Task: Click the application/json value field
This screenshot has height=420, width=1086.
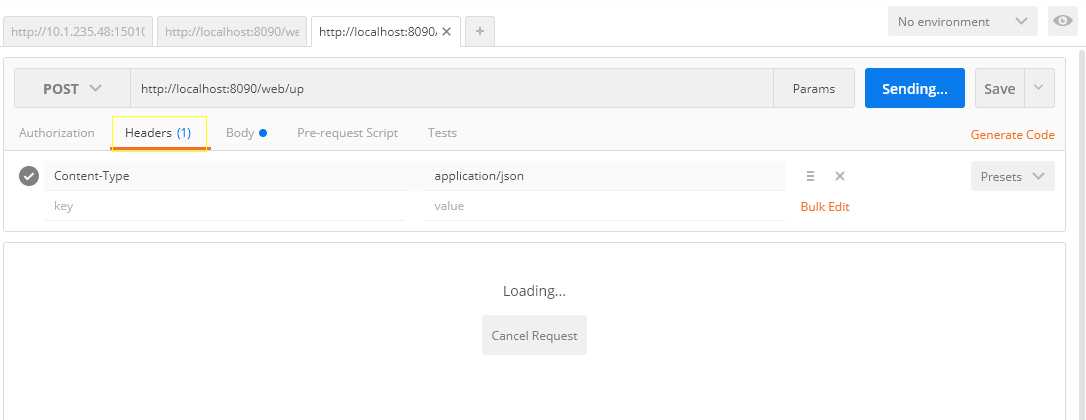Action: coord(605,176)
